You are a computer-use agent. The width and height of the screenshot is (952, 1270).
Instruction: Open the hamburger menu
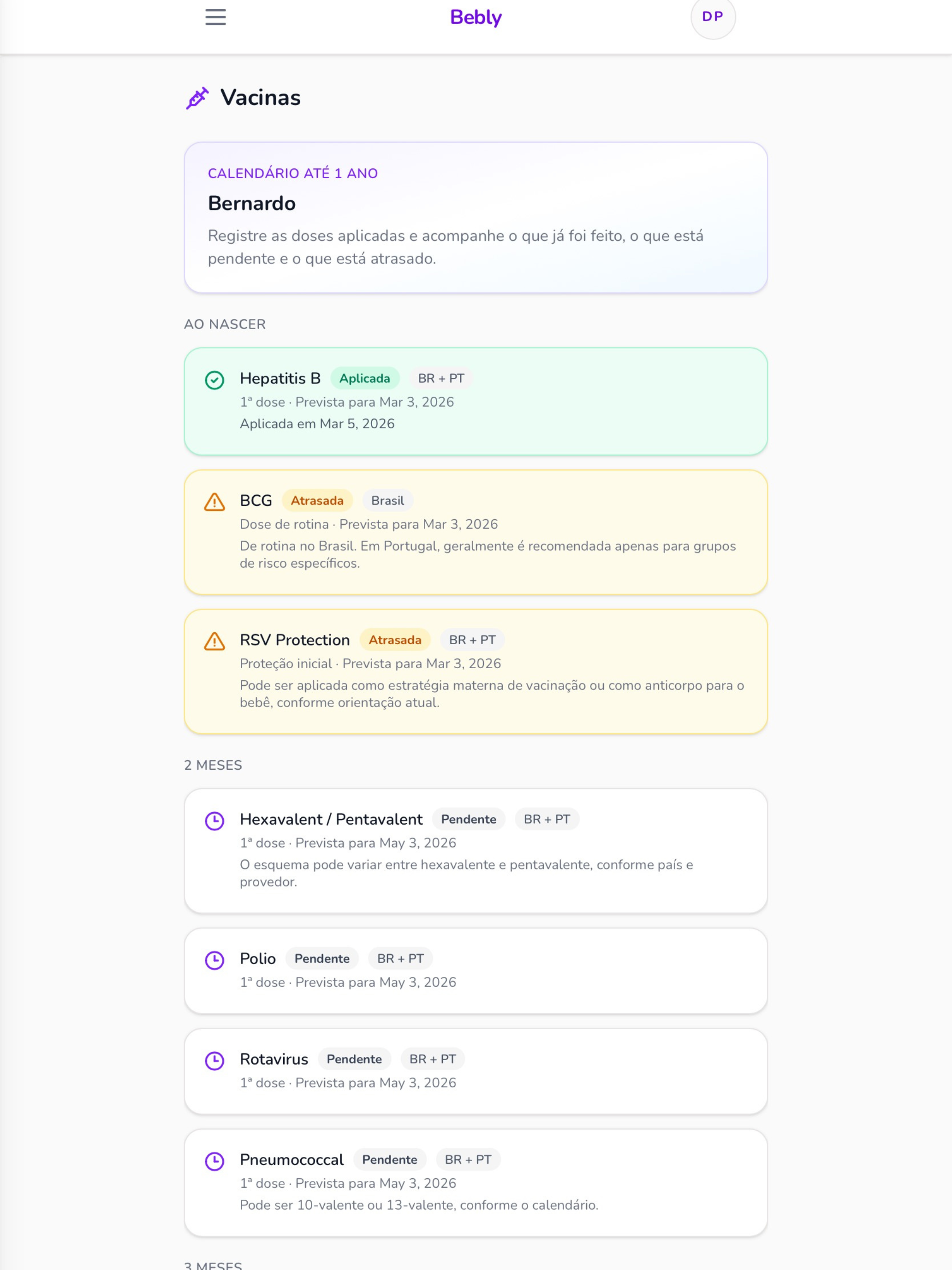[x=216, y=17]
